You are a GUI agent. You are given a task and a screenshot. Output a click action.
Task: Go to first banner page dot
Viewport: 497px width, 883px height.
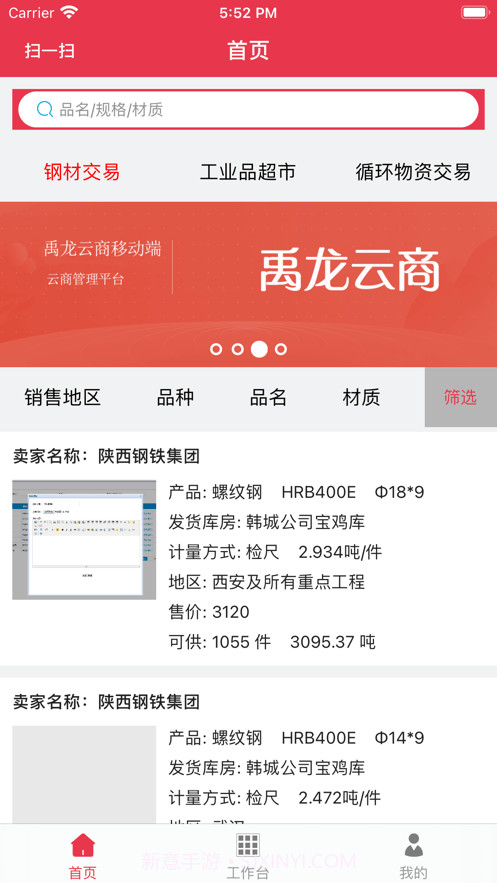pyautogui.click(x=216, y=349)
